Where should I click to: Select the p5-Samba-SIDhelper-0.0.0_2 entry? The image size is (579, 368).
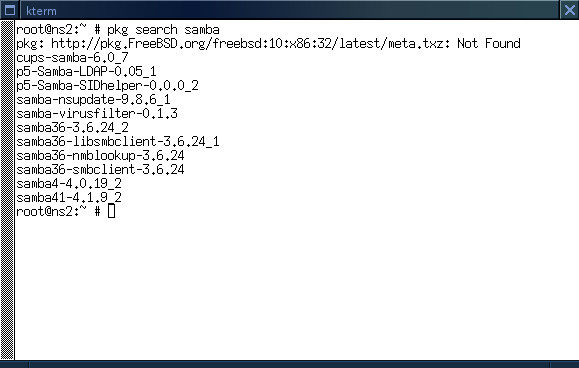pos(107,86)
